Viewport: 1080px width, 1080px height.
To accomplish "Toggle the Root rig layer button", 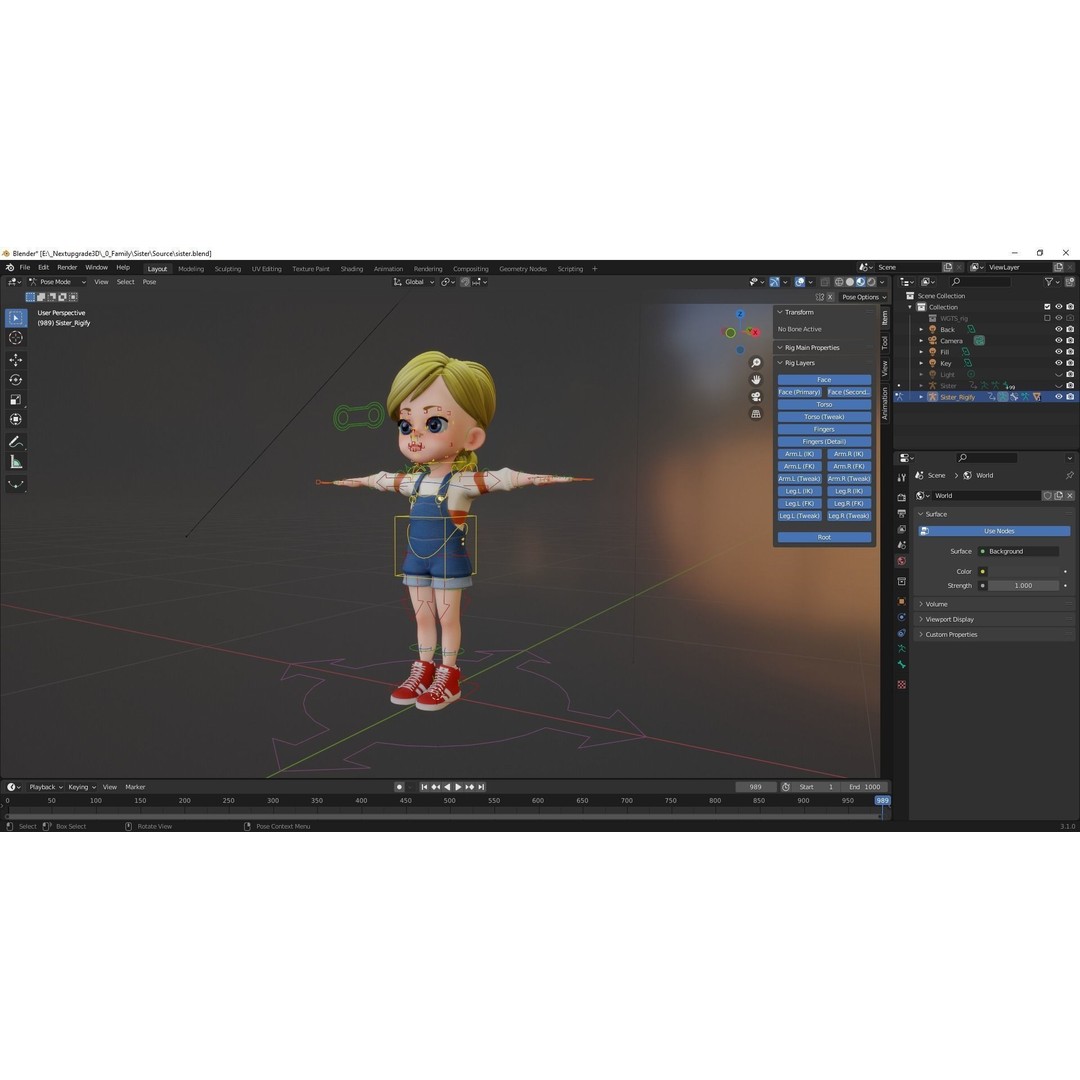I will pyautogui.click(x=824, y=537).
